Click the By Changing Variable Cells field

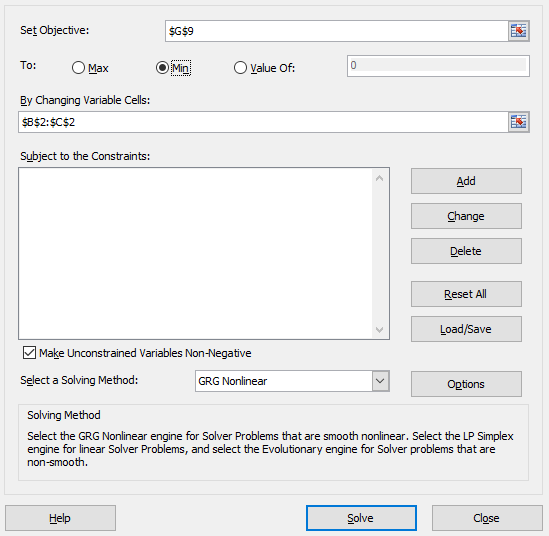pyautogui.click(x=263, y=122)
